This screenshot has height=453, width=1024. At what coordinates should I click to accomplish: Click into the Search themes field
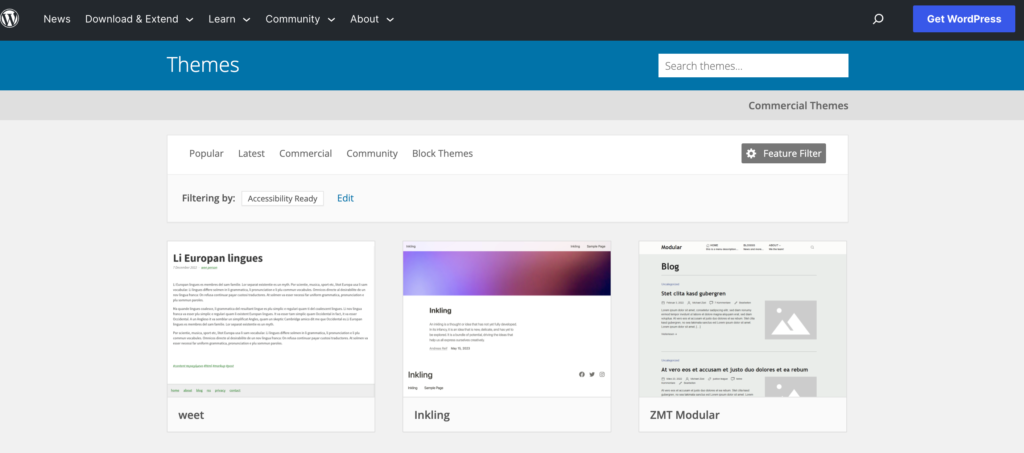point(752,66)
